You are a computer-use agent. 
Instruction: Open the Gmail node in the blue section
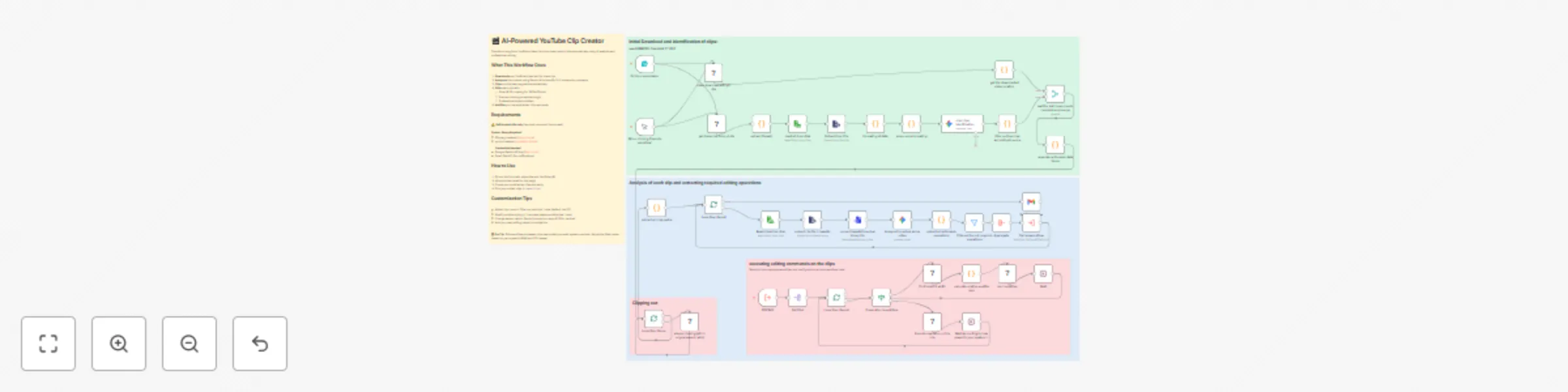1031,202
